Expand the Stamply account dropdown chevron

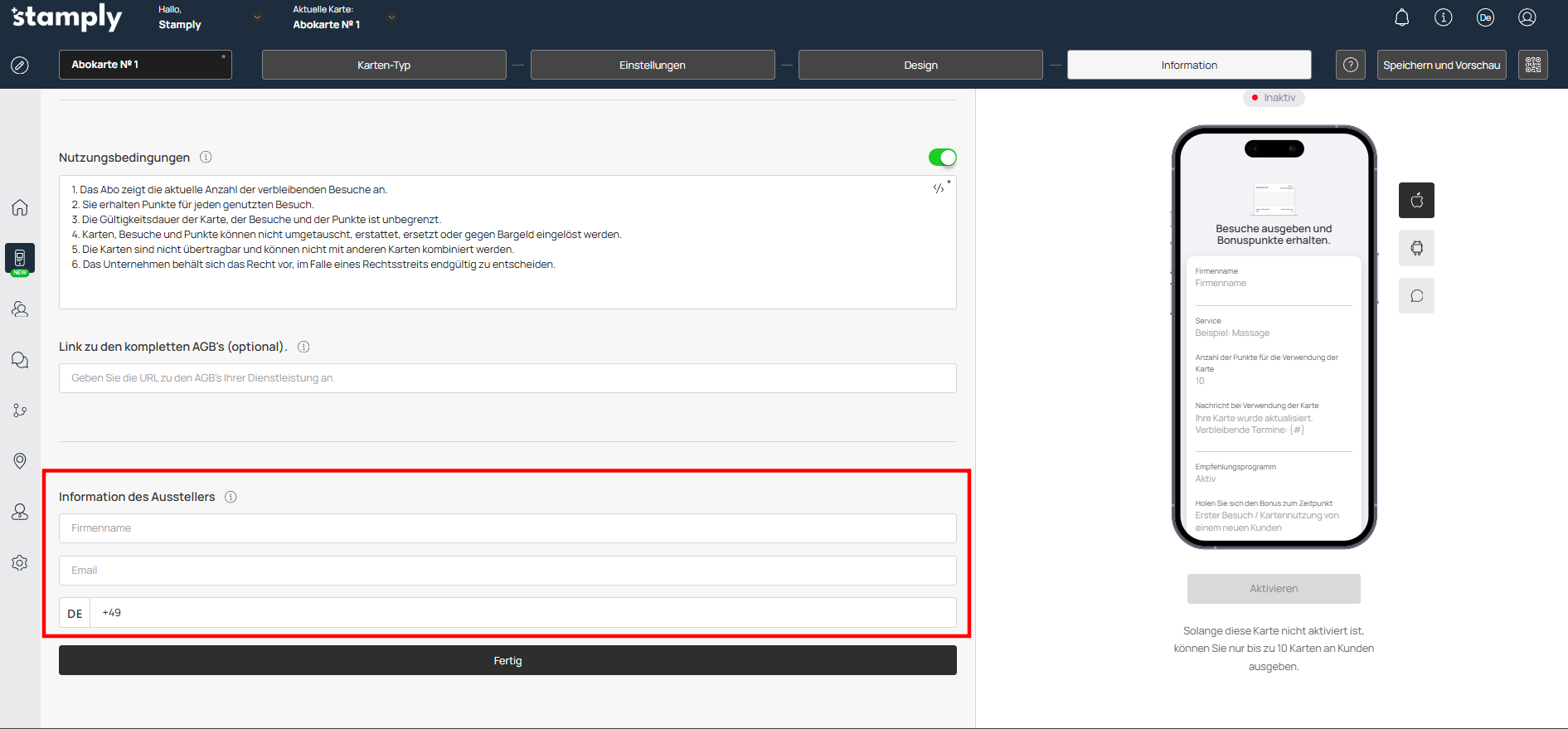pos(257,17)
